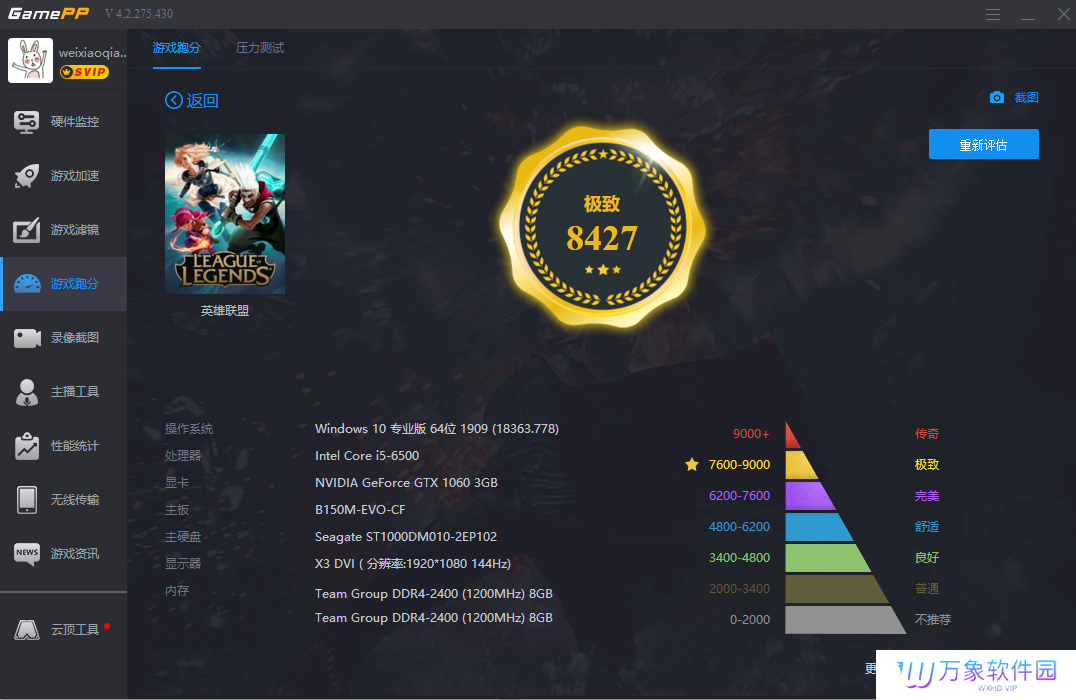Click the SVIP badge
This screenshot has height=700, width=1076.
[84, 72]
